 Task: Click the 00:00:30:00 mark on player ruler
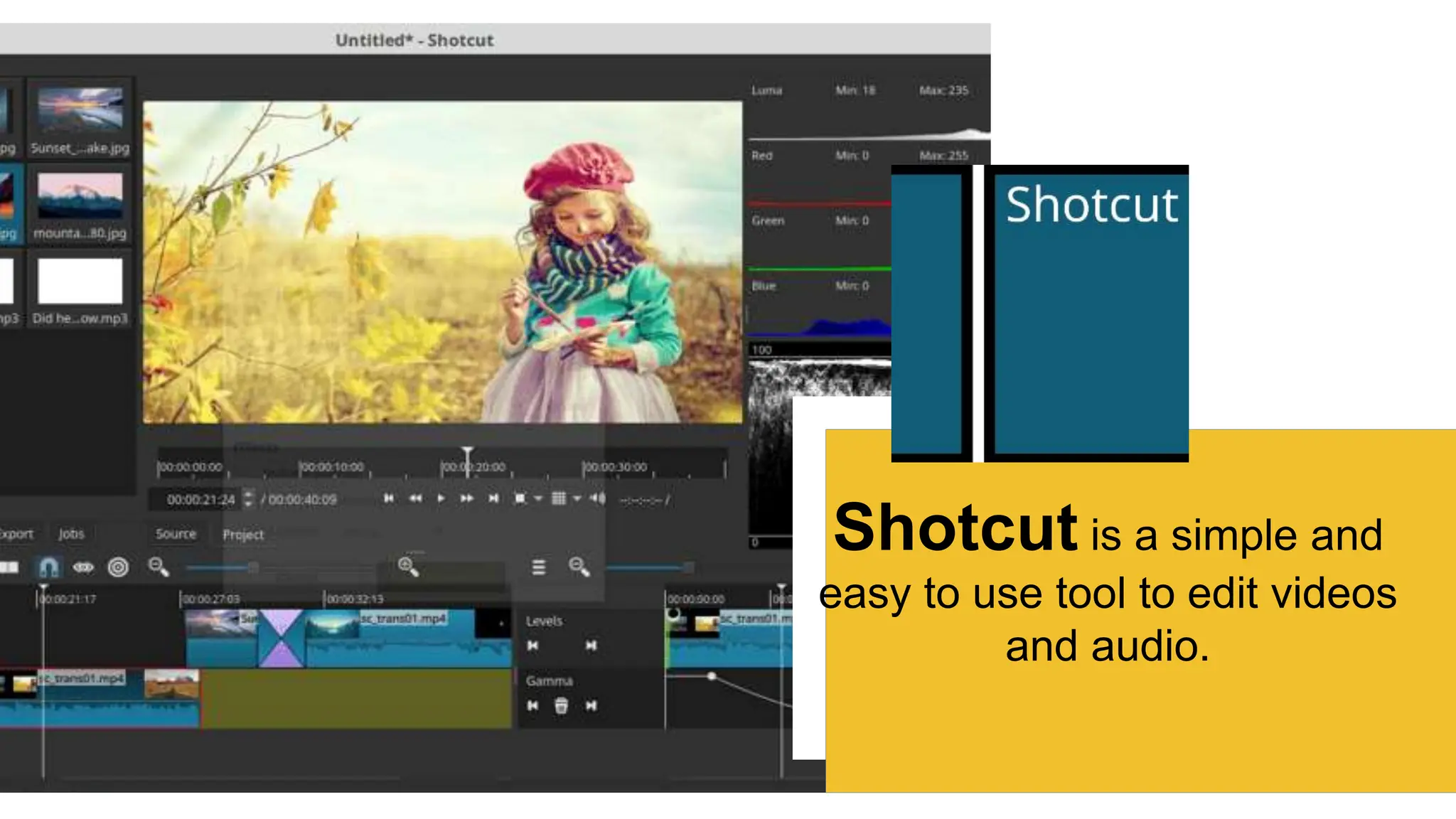pyautogui.click(x=615, y=467)
